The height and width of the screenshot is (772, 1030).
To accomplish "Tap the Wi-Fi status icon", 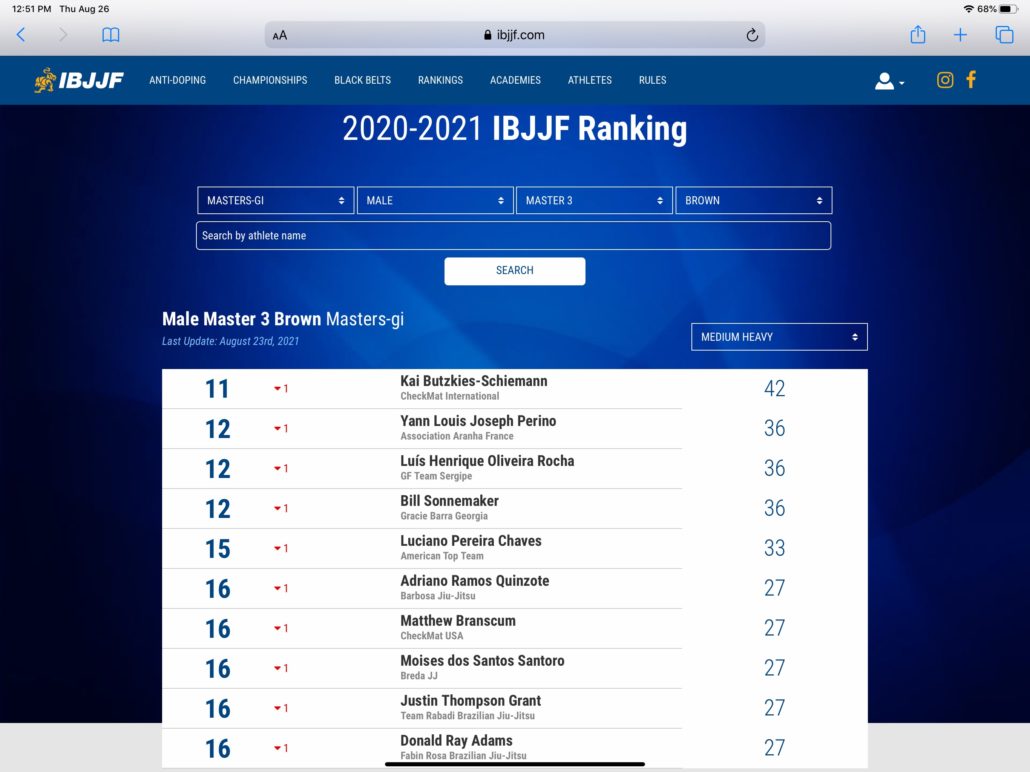I will point(968,9).
